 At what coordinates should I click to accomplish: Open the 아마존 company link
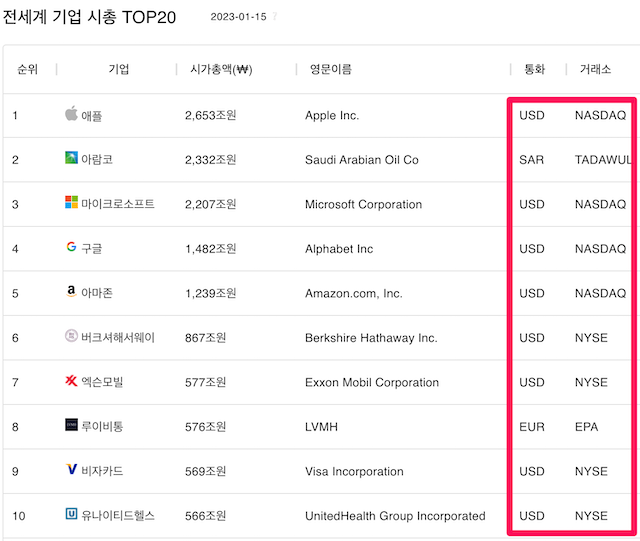tap(97, 293)
